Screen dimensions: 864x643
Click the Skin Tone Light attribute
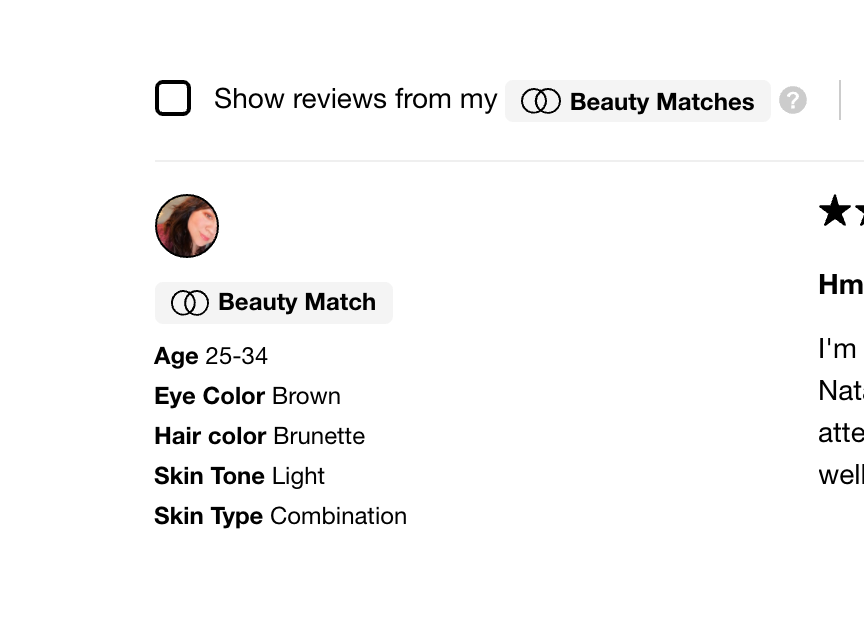pyautogui.click(x=239, y=476)
